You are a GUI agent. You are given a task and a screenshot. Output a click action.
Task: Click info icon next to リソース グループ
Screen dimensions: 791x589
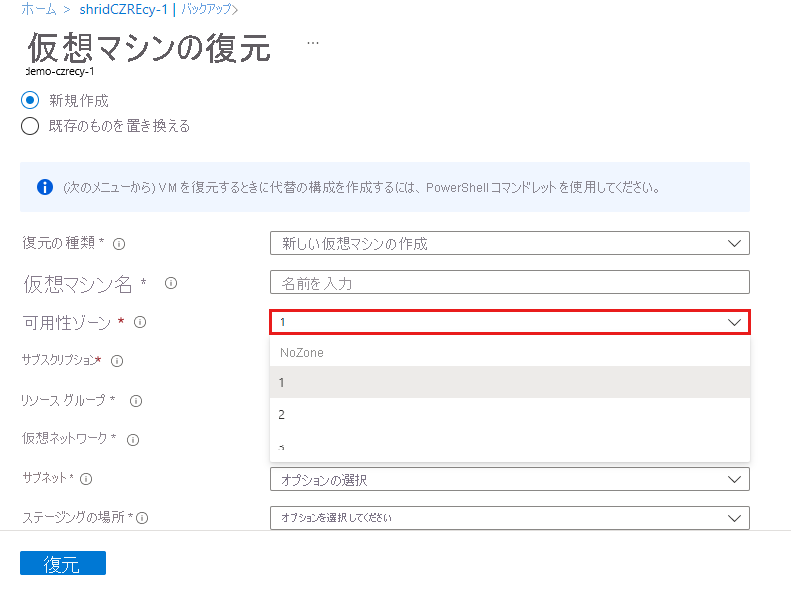136,401
